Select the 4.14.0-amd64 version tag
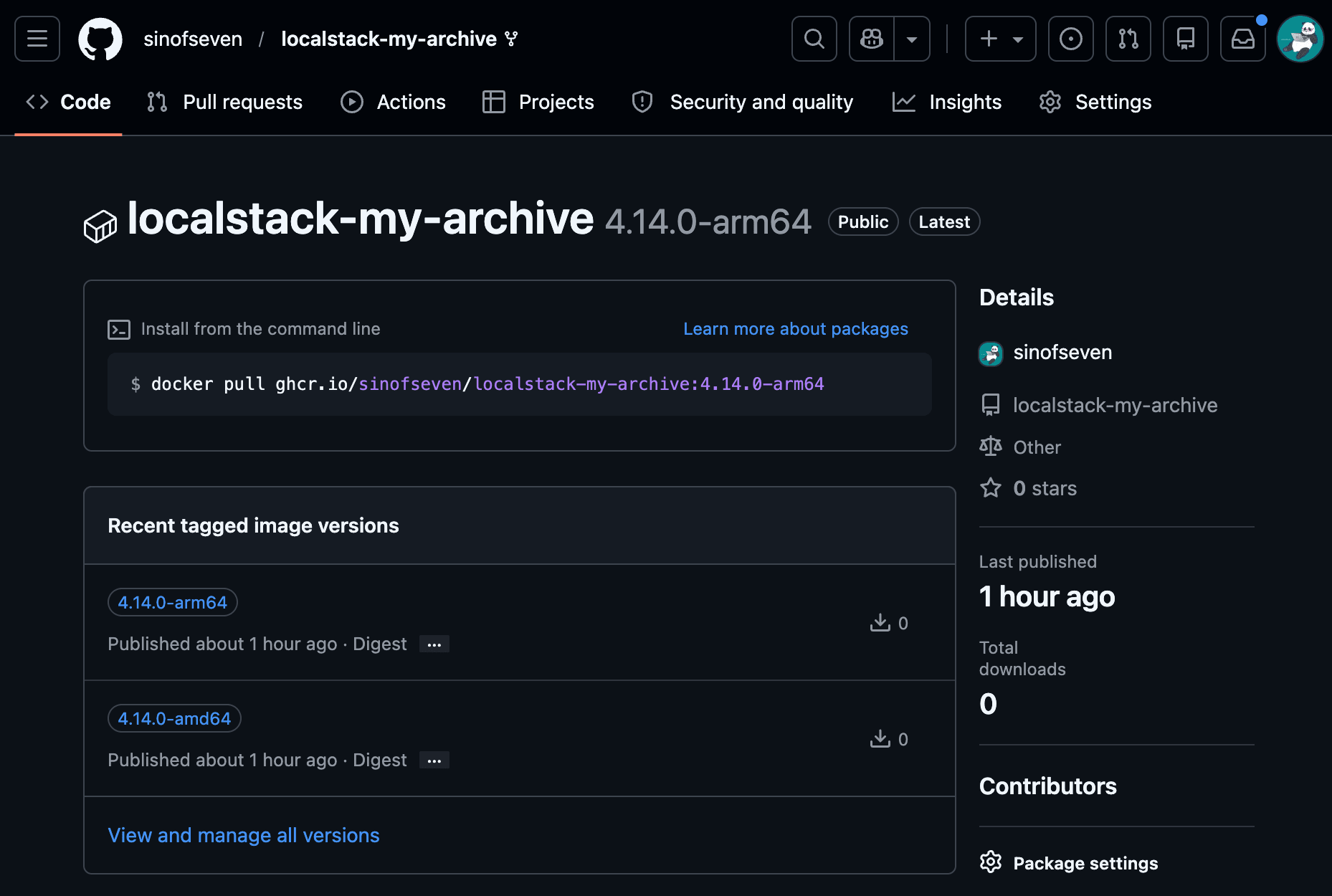The image size is (1332, 896). click(x=174, y=719)
